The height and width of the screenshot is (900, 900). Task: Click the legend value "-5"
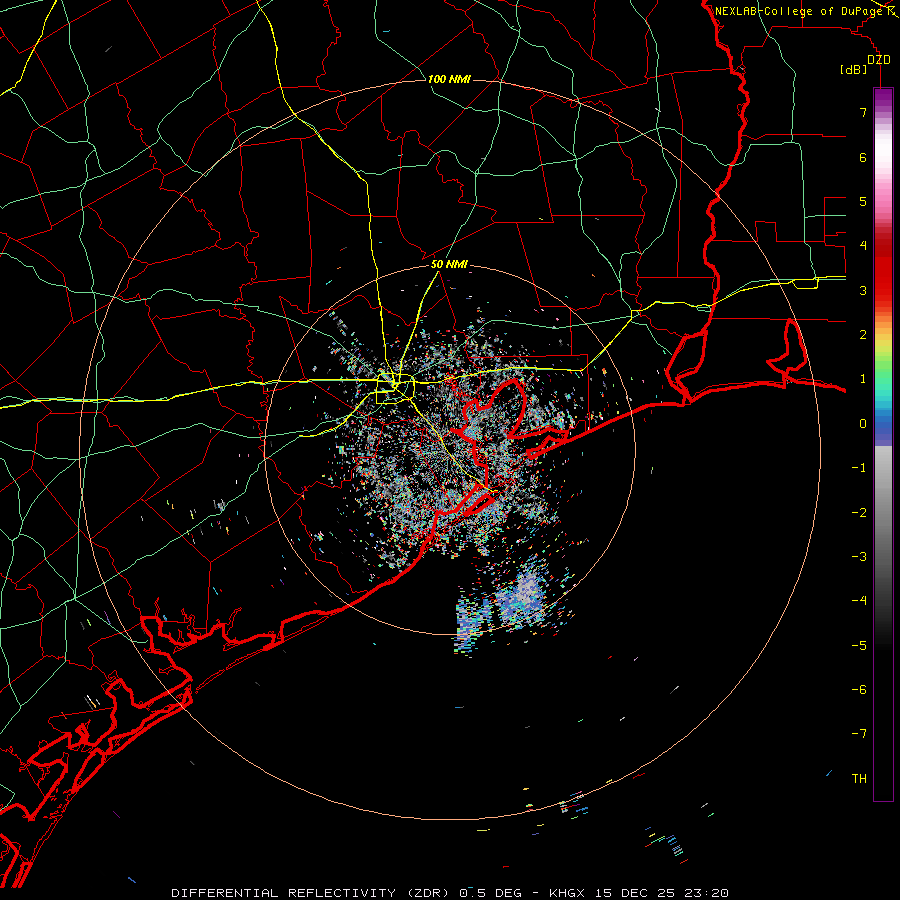859,646
